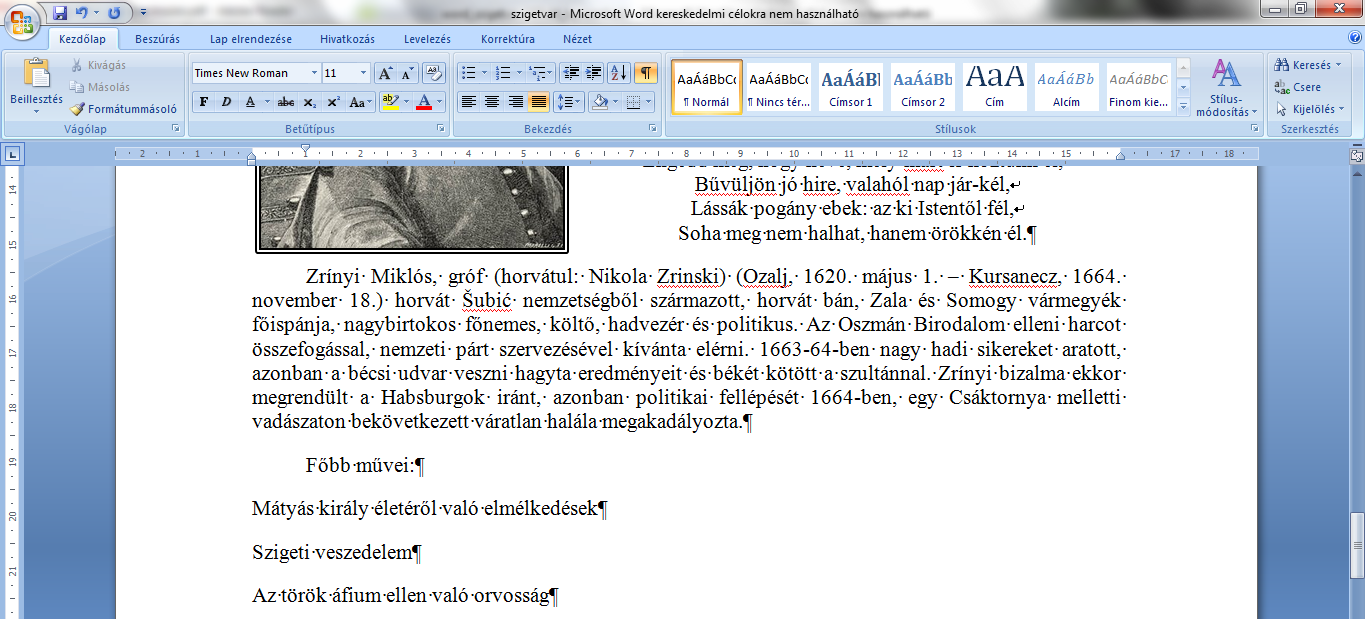The height and width of the screenshot is (619, 1365).
Task: Align text right
Action: [x=516, y=102]
